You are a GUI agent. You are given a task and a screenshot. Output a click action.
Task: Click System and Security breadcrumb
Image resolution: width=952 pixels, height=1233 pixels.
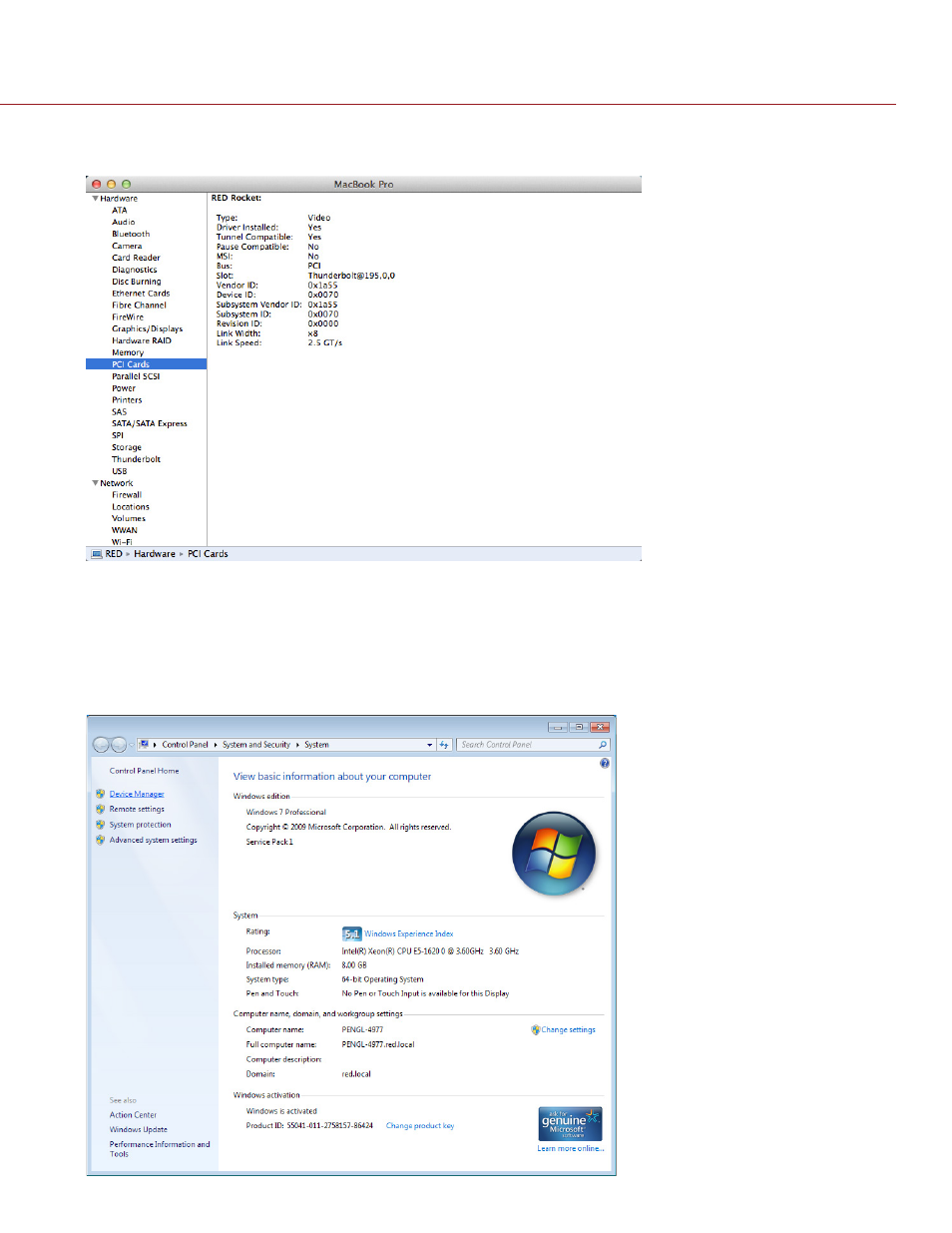256,745
